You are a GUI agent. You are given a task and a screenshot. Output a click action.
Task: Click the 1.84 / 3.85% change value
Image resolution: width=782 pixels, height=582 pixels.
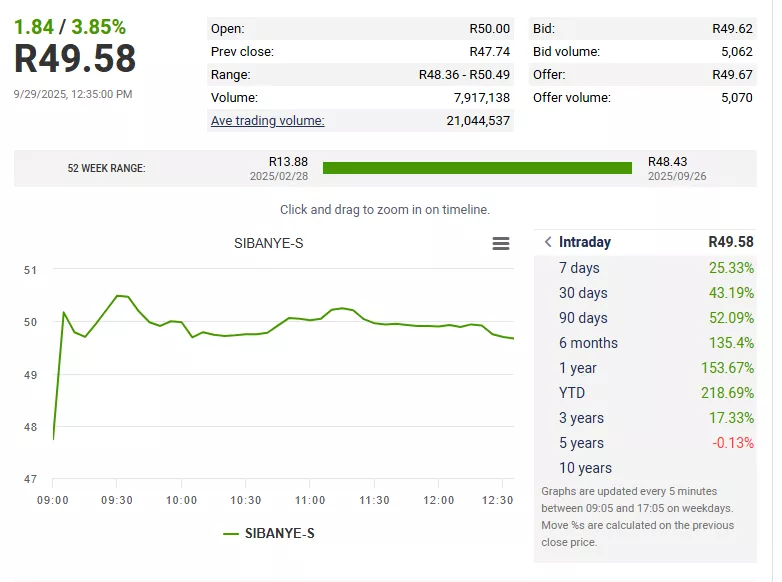[x=70, y=27]
